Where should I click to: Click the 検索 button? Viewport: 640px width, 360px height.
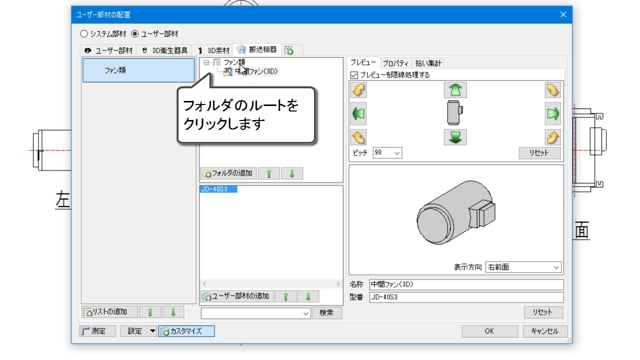pos(327,313)
